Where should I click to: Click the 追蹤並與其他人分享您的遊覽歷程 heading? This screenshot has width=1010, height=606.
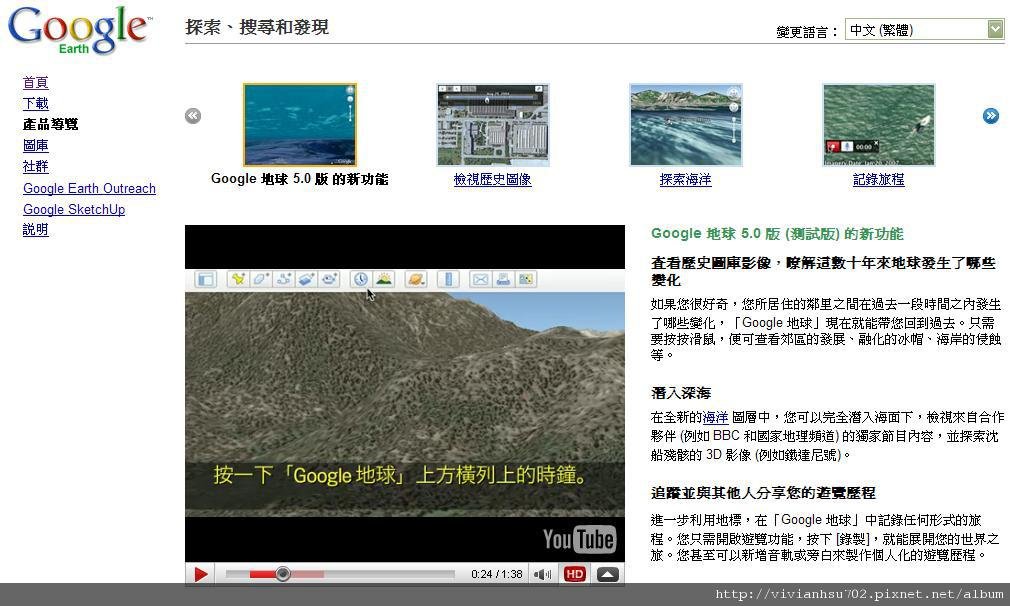coord(763,493)
